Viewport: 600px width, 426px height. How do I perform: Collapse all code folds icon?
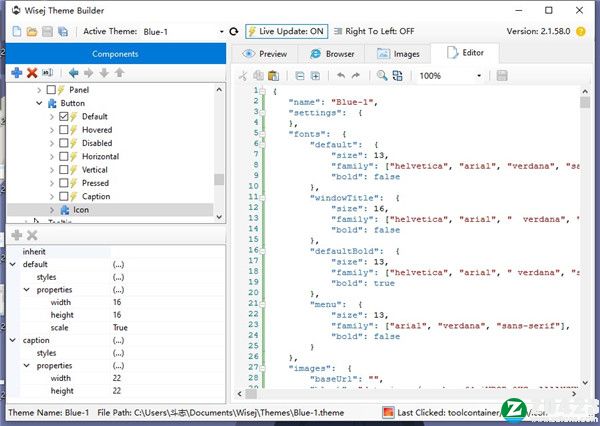300,76
